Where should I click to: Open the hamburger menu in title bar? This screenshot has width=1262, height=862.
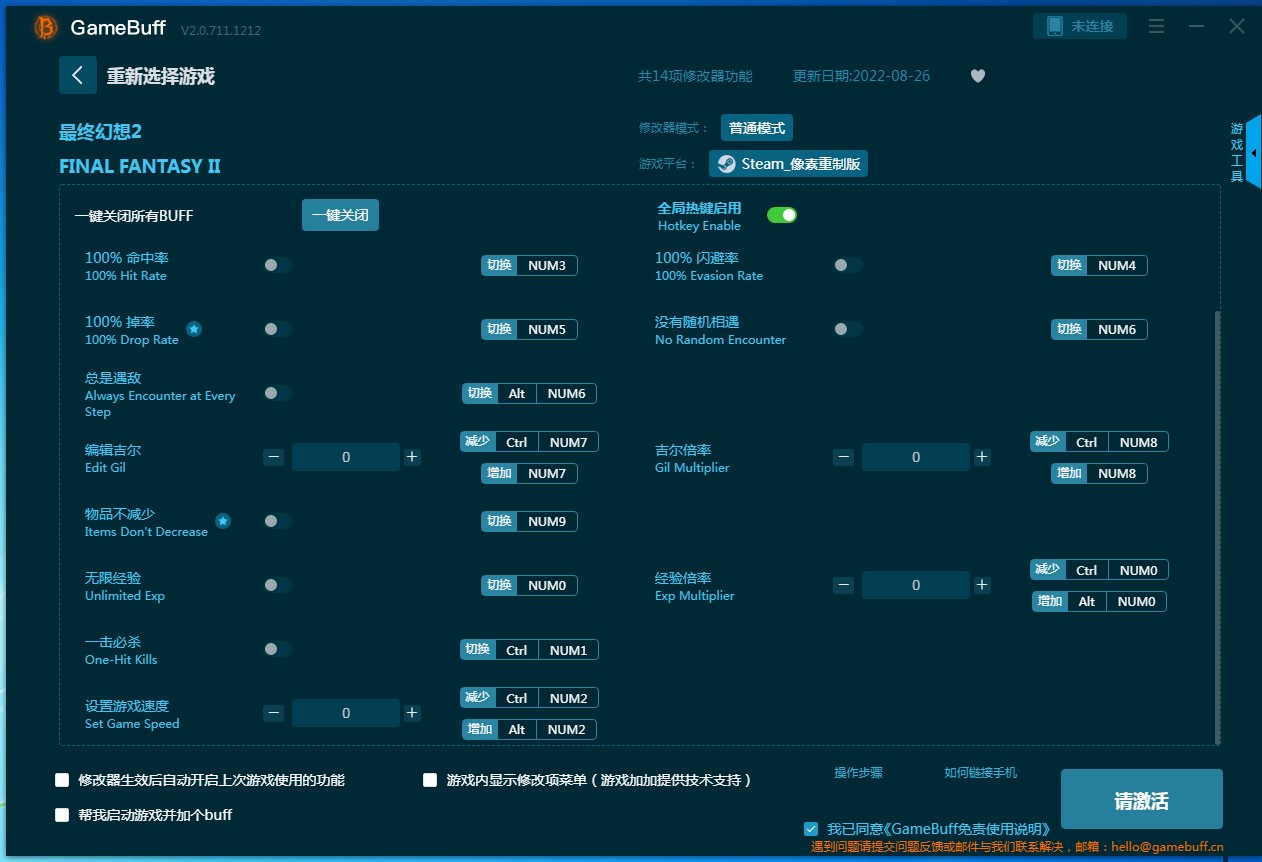pos(1156,27)
